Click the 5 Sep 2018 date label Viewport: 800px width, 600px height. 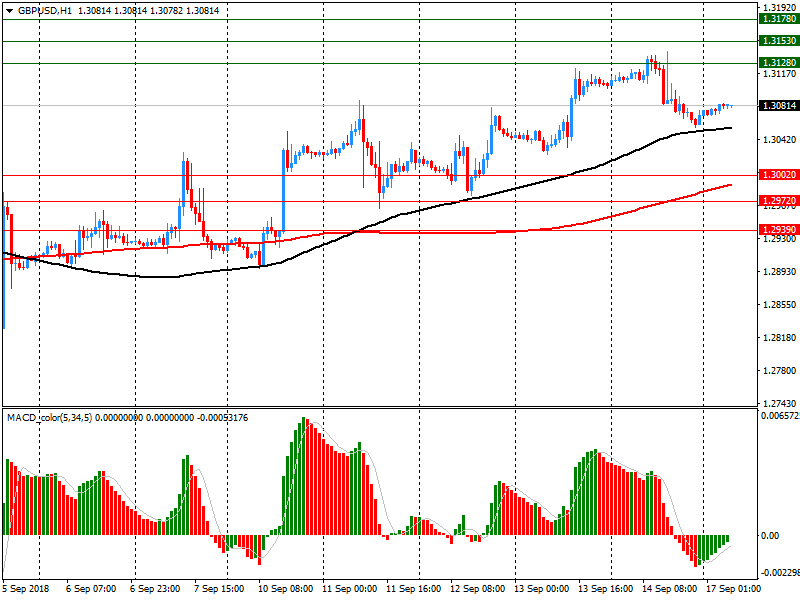tap(26, 589)
